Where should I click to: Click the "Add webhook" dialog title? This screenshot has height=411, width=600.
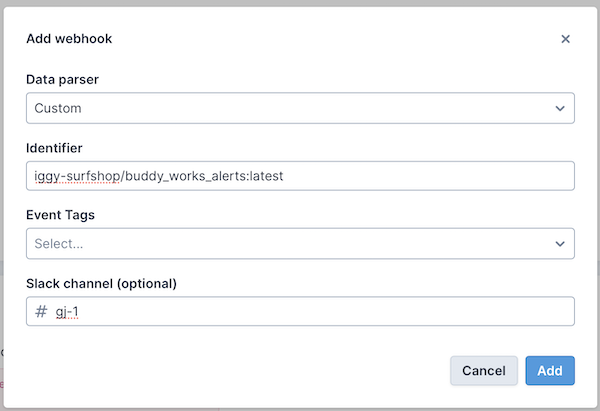coord(69,39)
